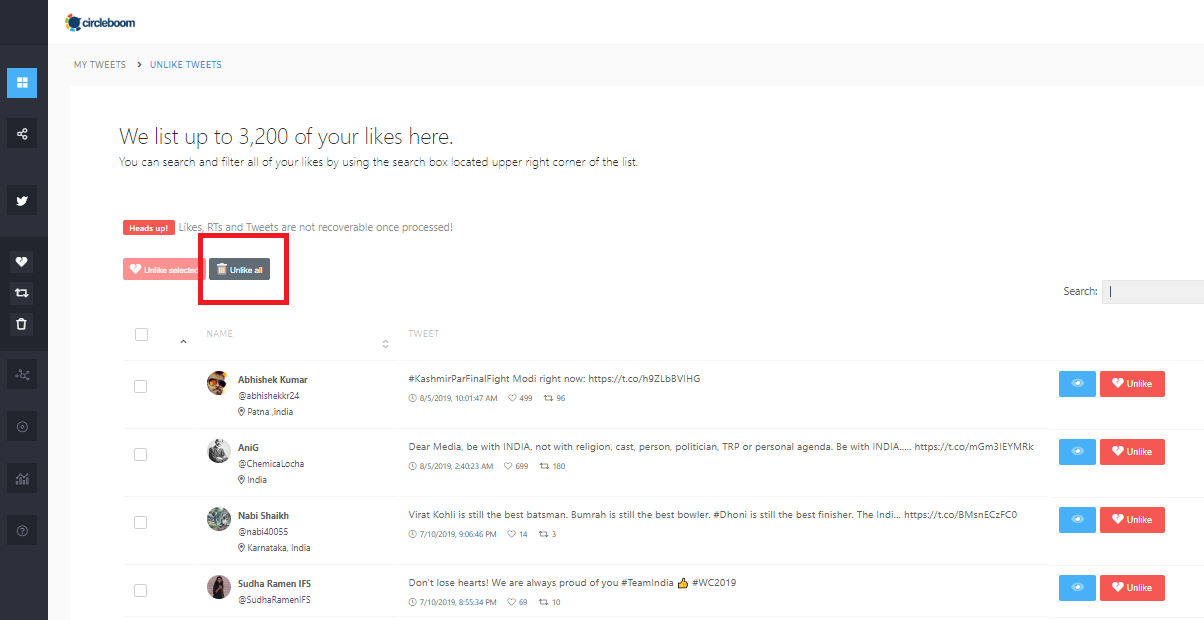The height and width of the screenshot is (620, 1204).
Task: Unlike Abhishek Kumar's tweet
Action: (1132, 384)
